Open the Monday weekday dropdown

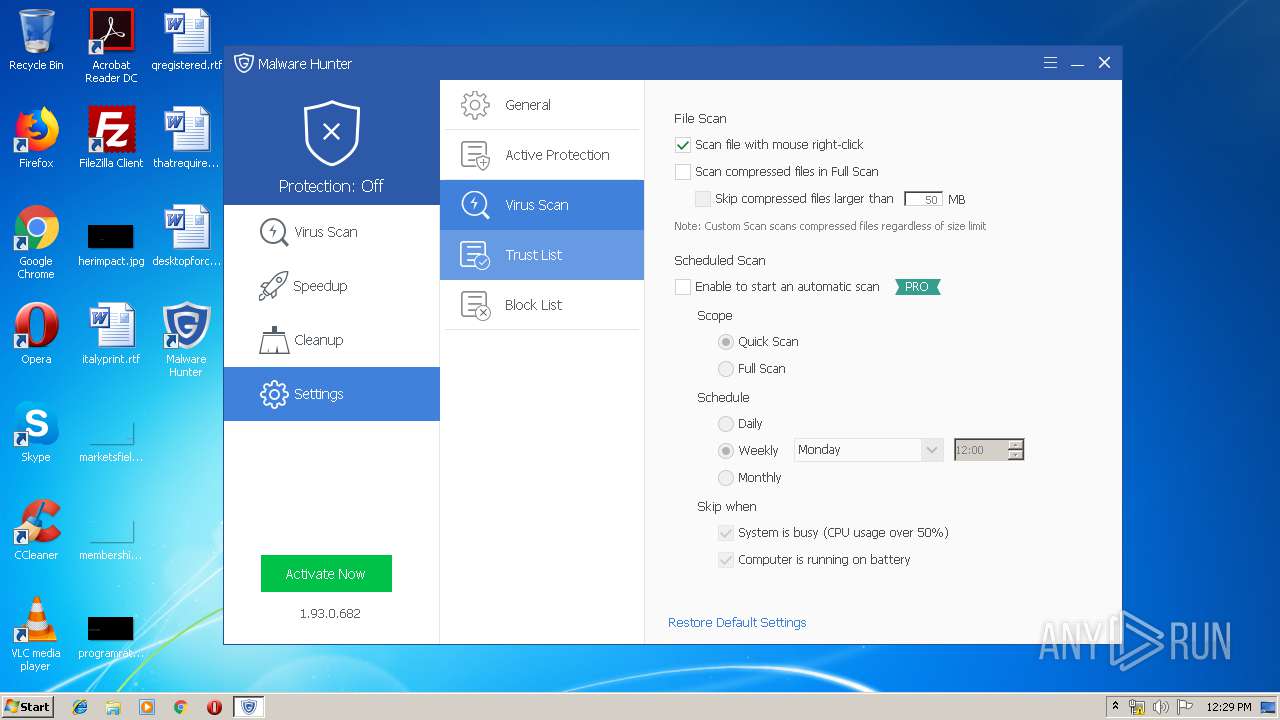869,450
